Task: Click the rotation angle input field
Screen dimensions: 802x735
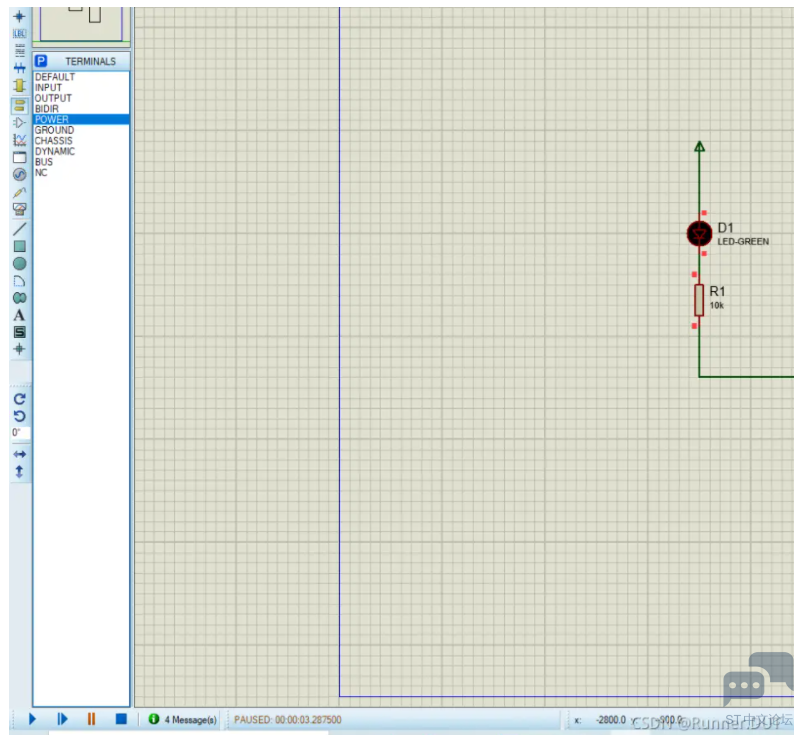Action: (20, 433)
